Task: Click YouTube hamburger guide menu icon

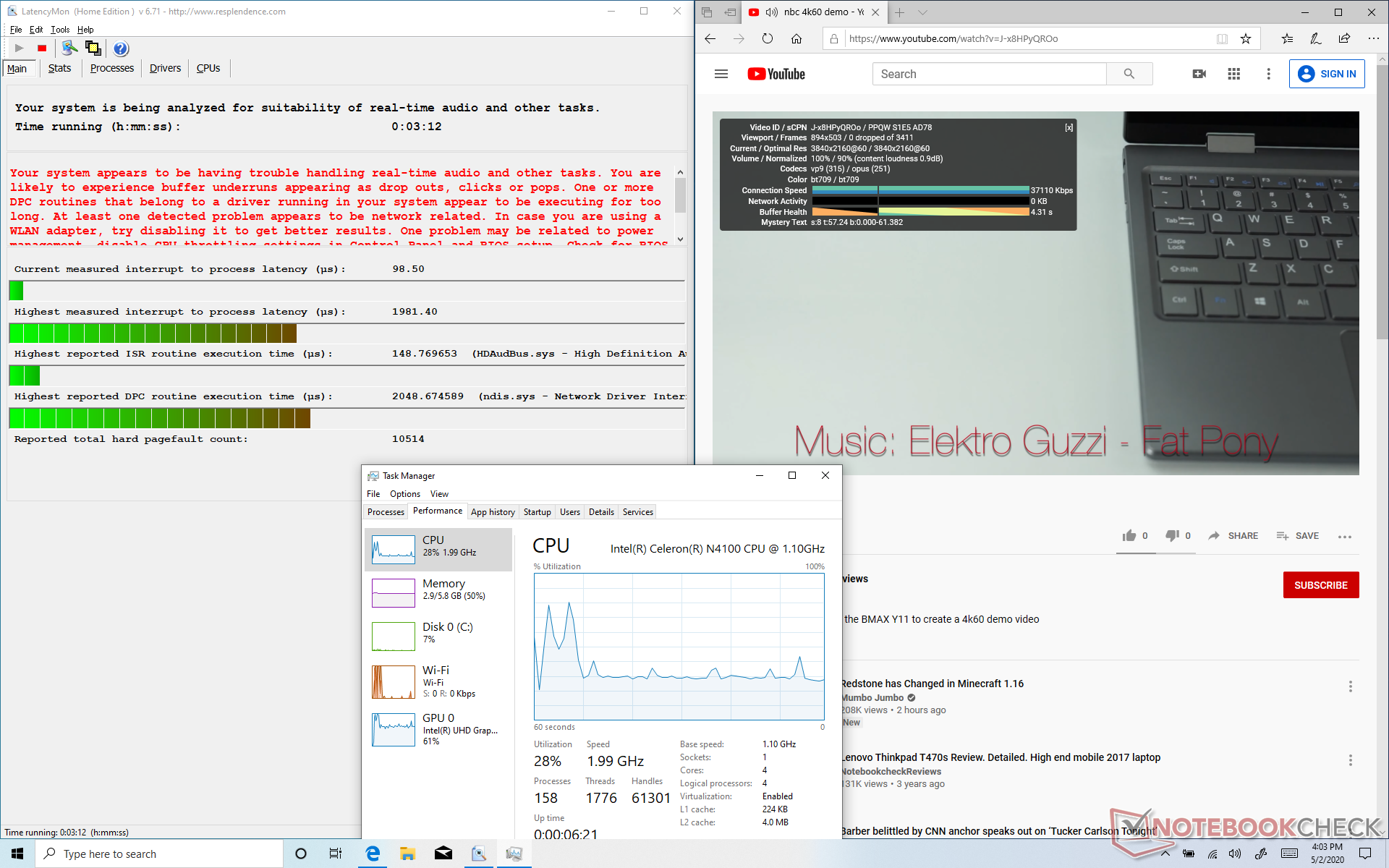Action: [x=721, y=74]
